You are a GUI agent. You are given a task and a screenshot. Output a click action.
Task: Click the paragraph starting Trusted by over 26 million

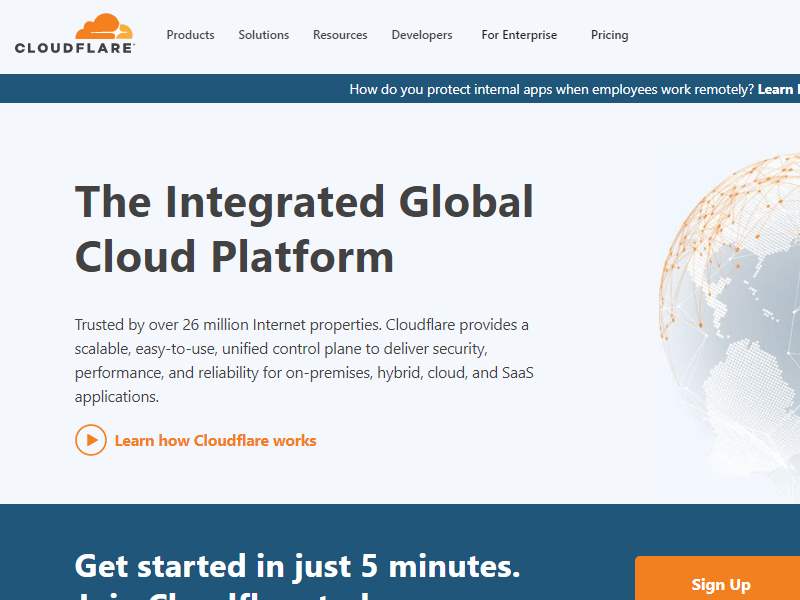tap(304, 360)
